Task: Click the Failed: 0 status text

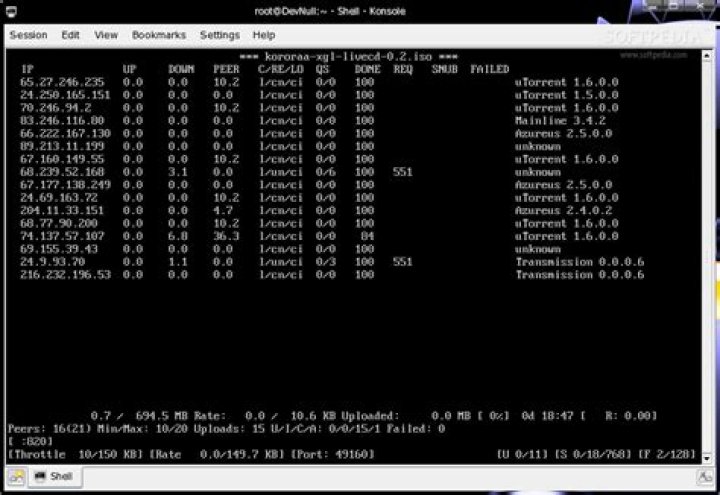Action: [x=416, y=429]
